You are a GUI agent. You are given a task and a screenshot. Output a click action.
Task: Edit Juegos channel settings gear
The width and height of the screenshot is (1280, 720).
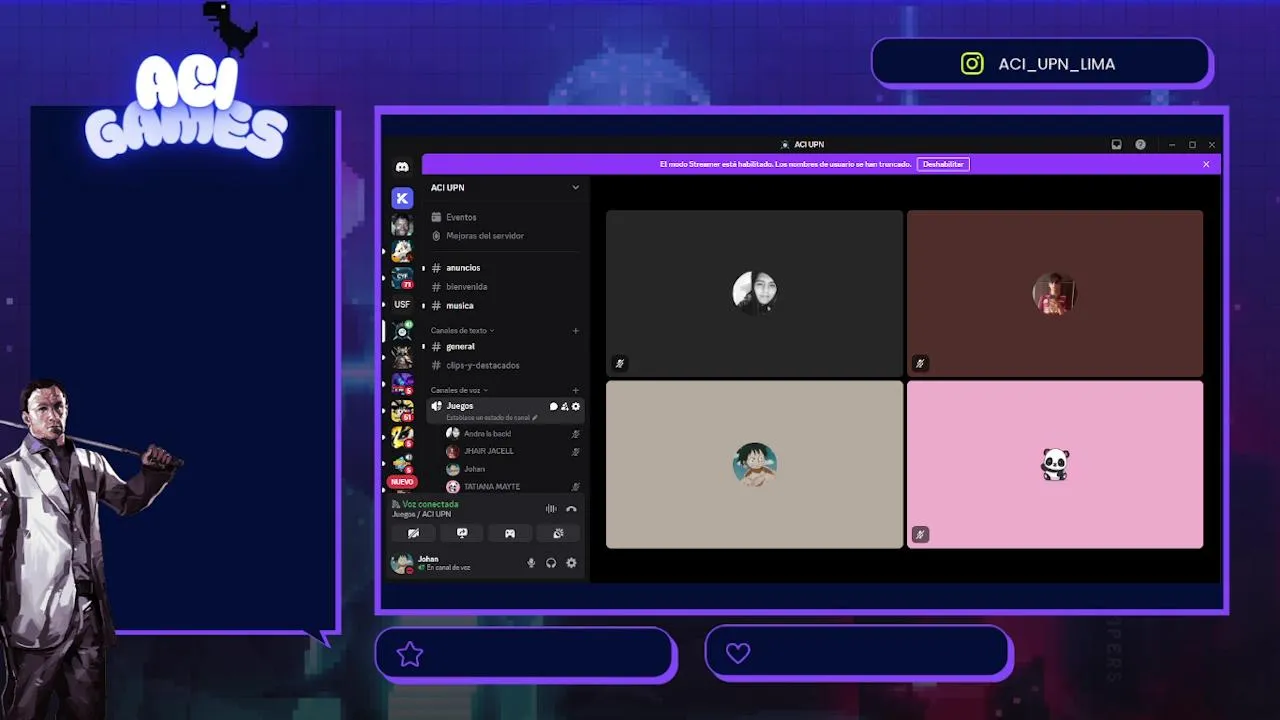[x=575, y=406]
